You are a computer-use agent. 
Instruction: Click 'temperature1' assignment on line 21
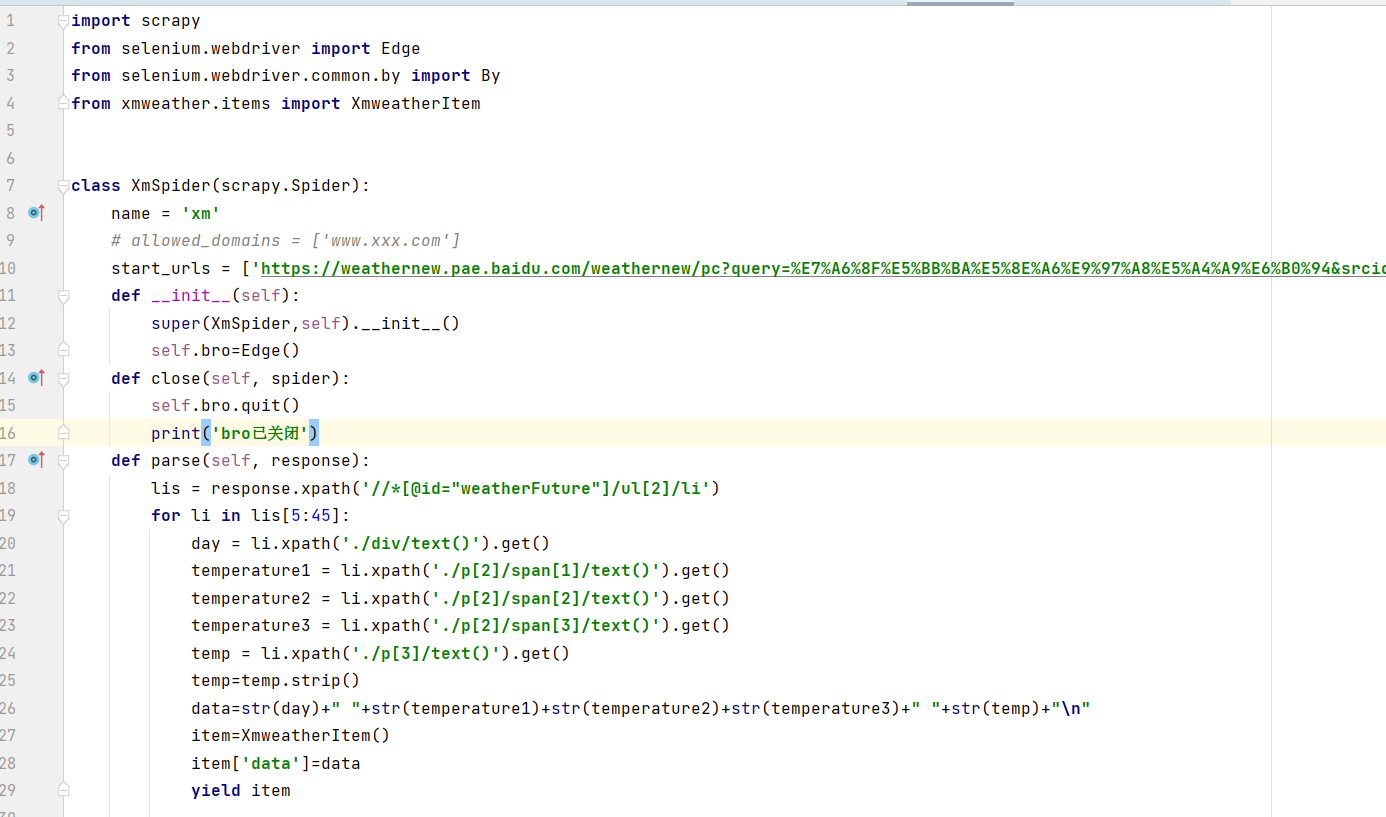pos(251,570)
